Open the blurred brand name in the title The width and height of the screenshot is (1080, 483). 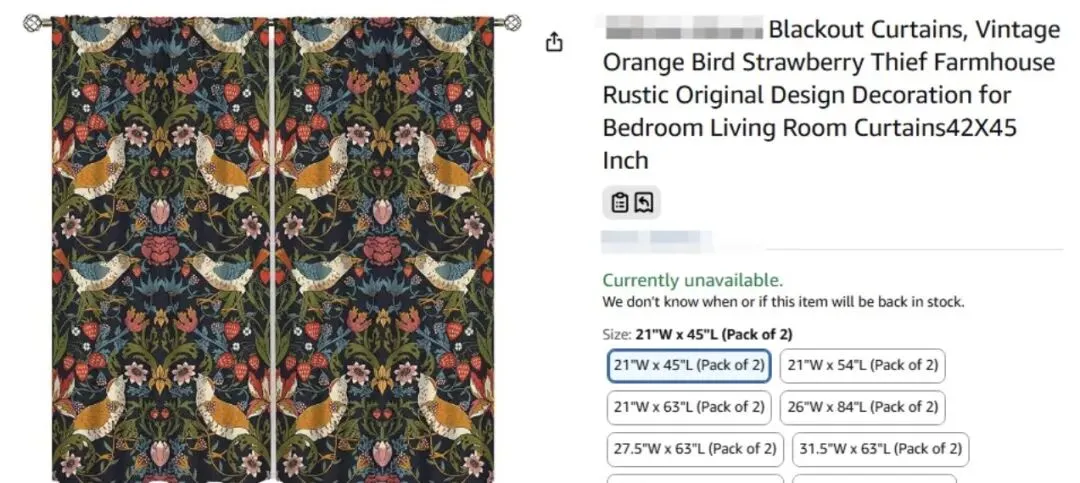click(x=682, y=29)
